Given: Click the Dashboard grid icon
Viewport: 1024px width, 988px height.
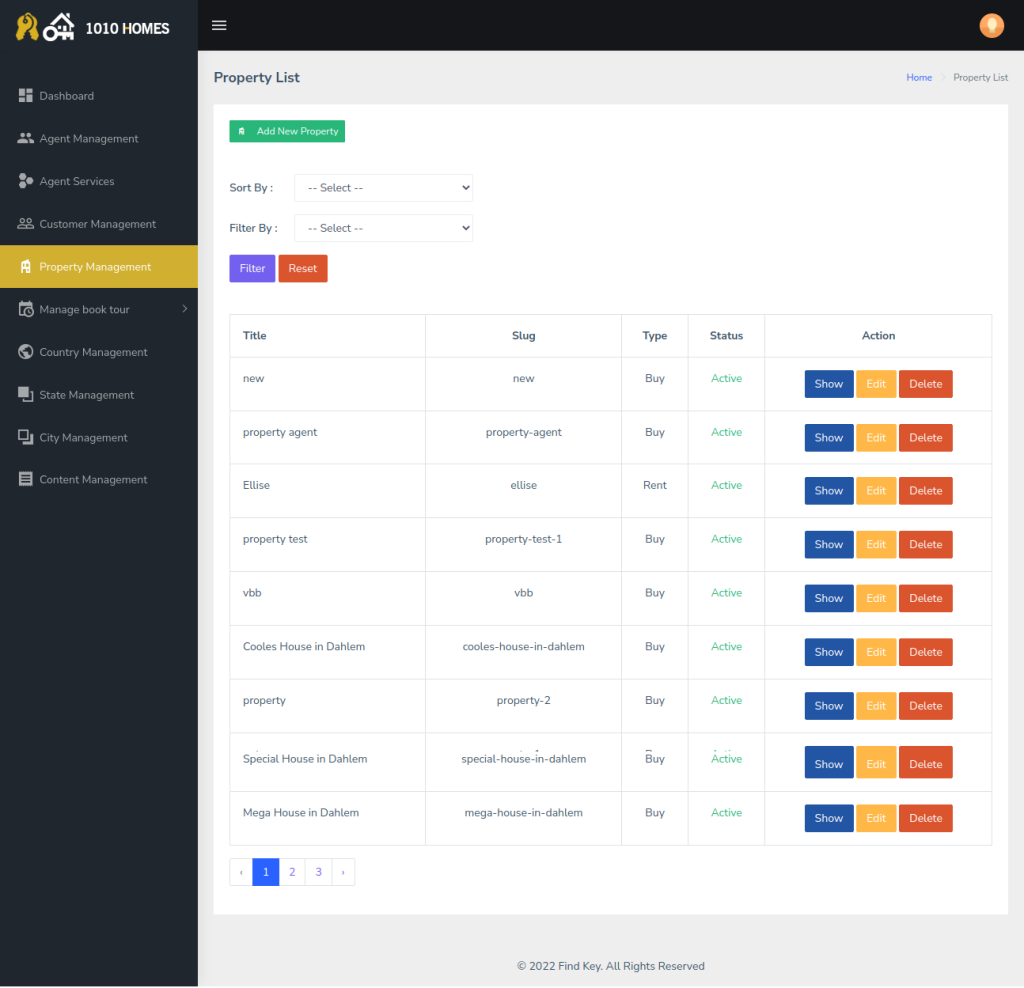Looking at the screenshot, I should tap(26, 96).
